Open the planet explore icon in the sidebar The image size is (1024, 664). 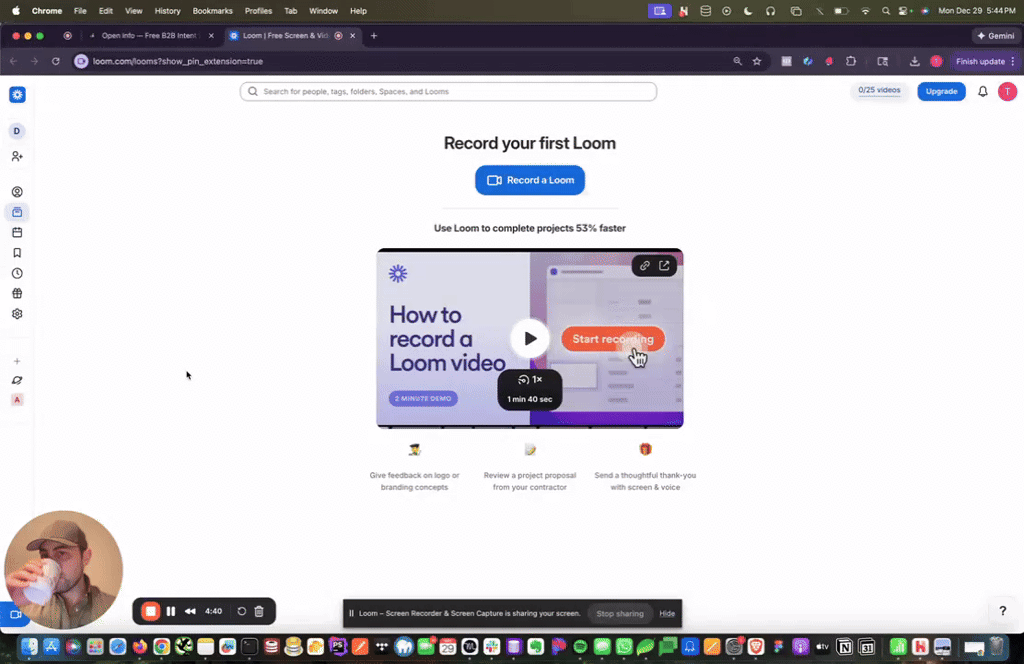point(17,380)
